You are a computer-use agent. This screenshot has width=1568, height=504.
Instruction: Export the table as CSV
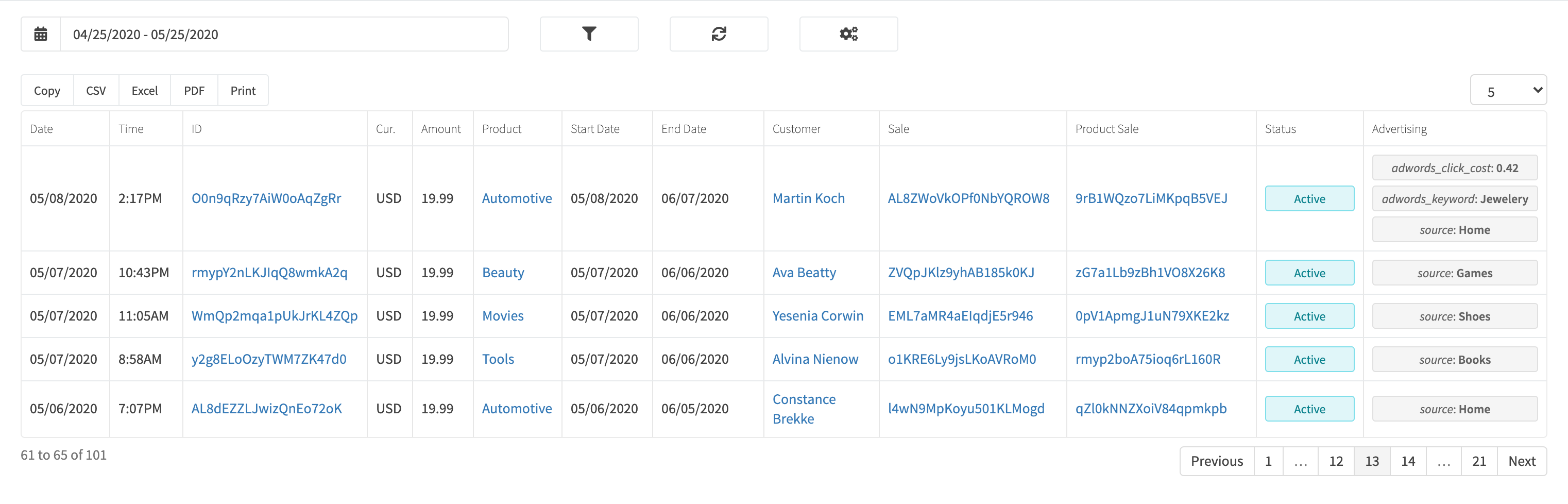(x=96, y=91)
